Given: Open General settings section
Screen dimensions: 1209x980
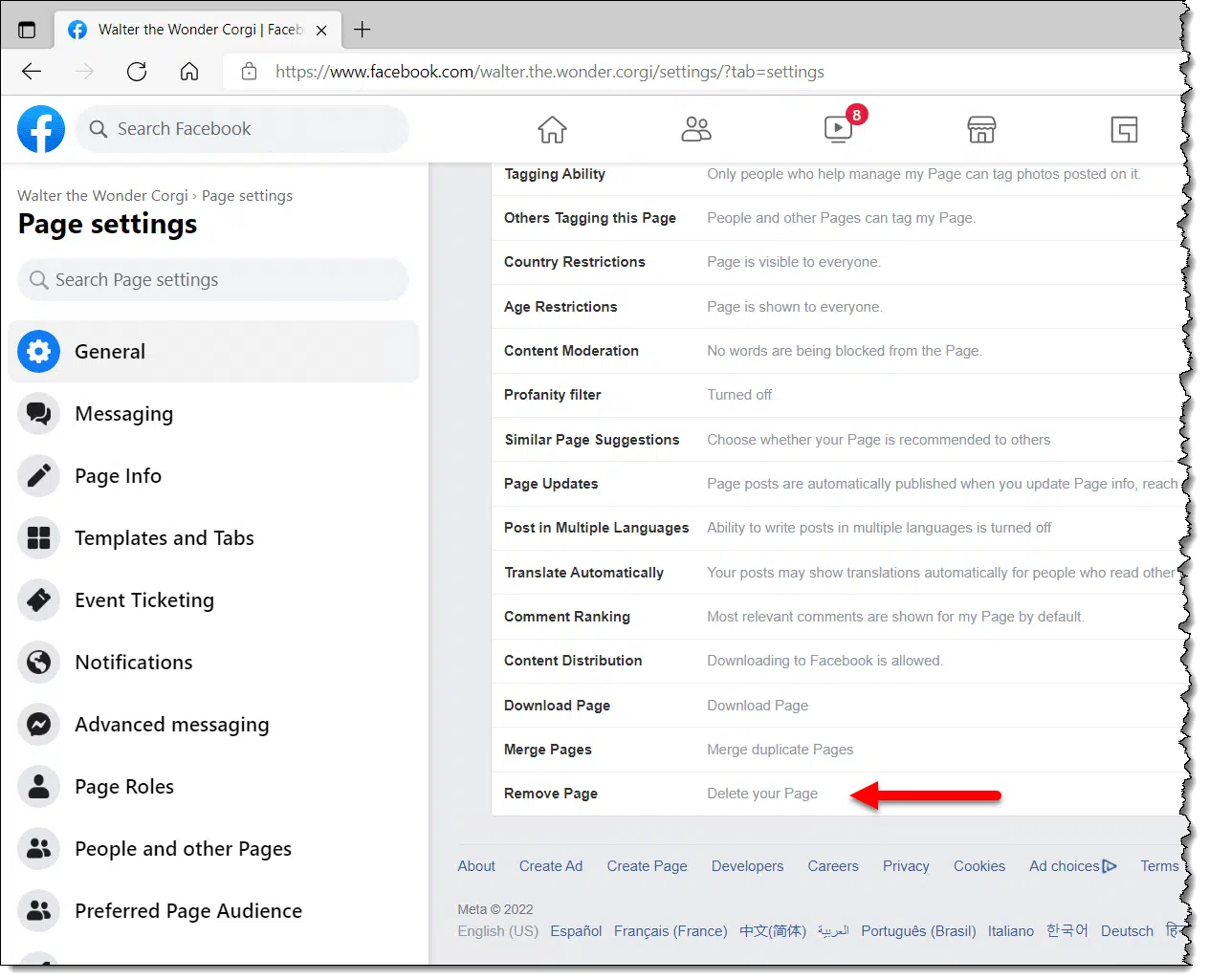Looking at the screenshot, I should point(213,352).
